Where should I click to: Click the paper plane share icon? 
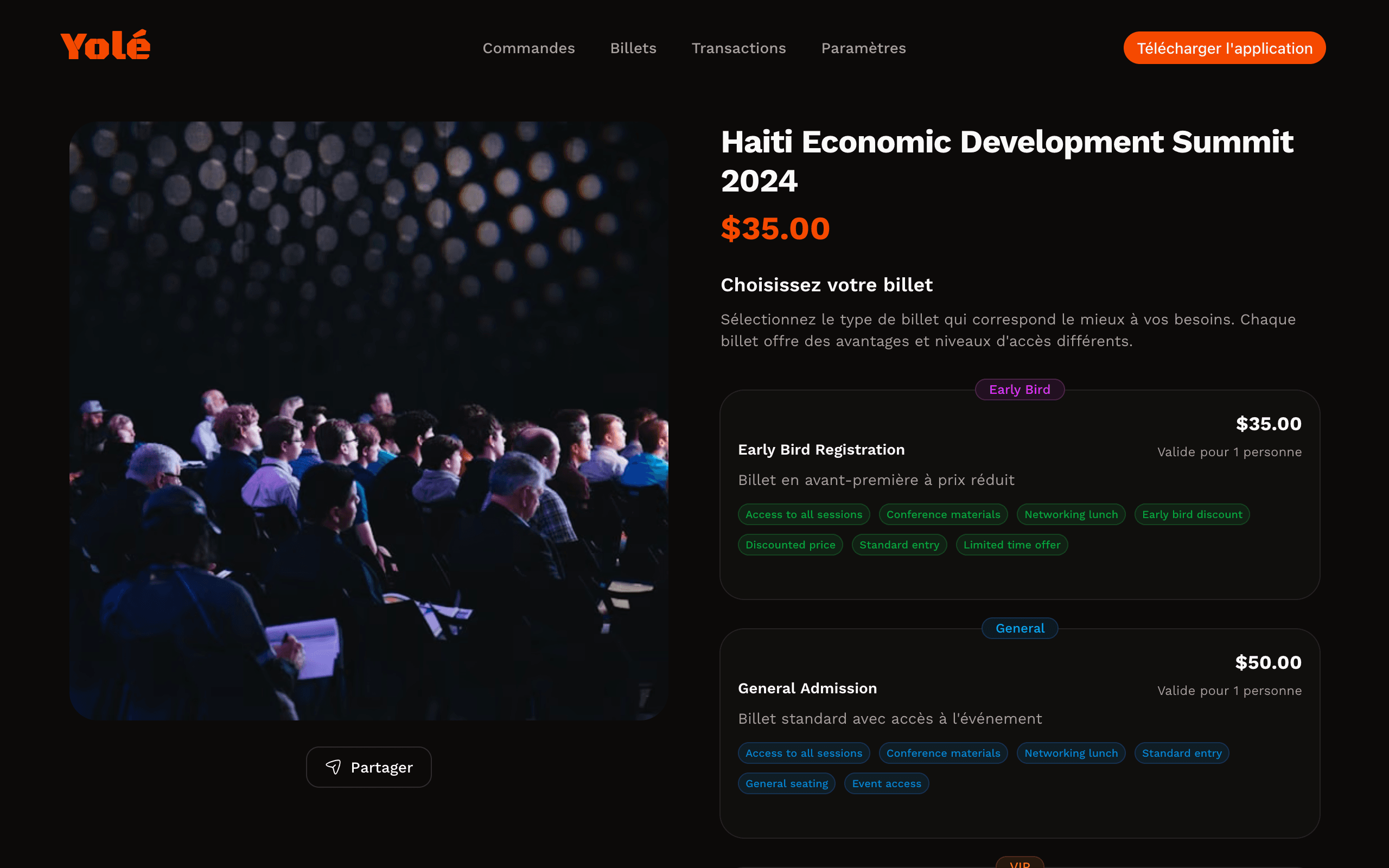(x=334, y=767)
